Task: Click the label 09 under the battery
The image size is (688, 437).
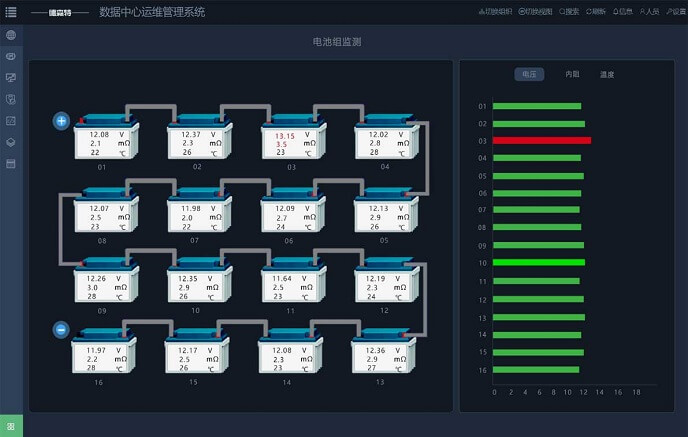Action: [102, 311]
